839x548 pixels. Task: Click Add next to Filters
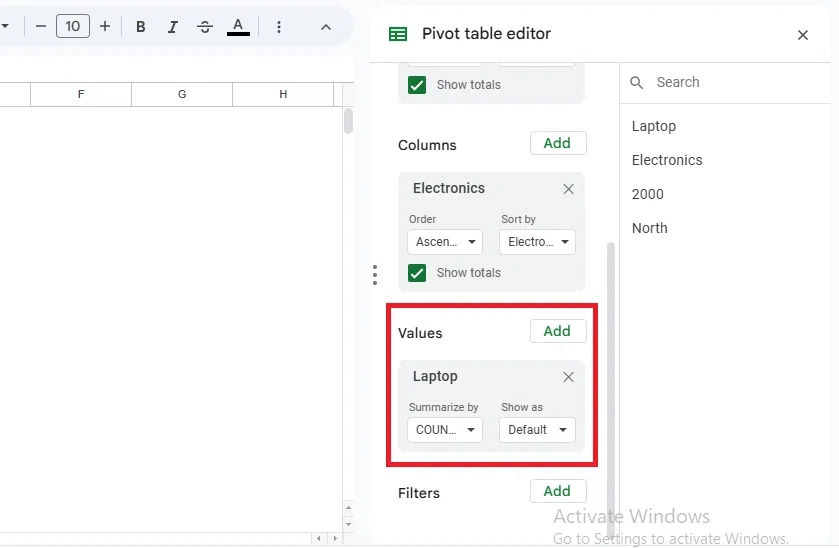[557, 491]
